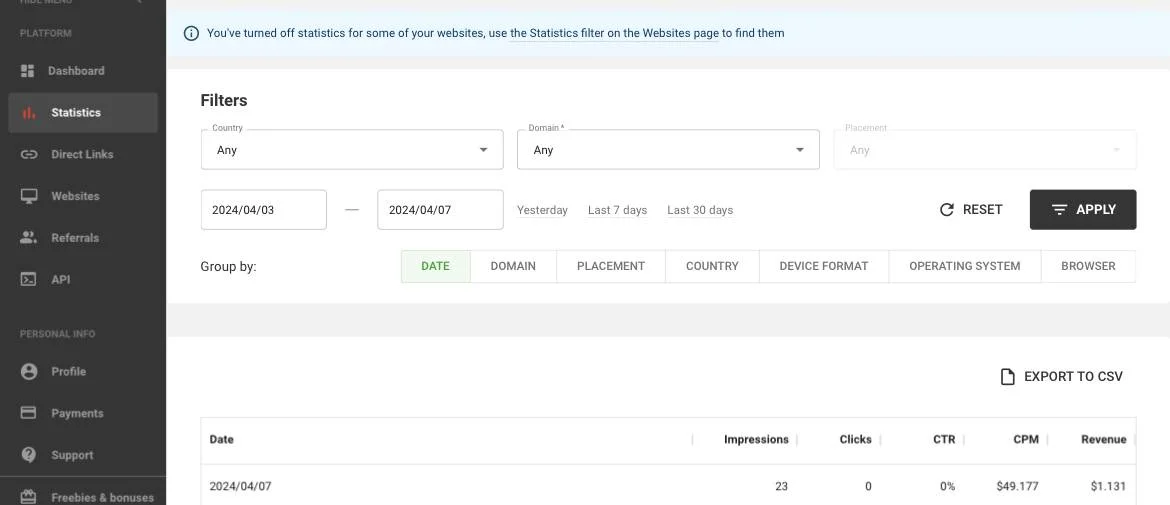This screenshot has height=505, width=1170.
Task: Open the Support menu item
Action: click(83, 455)
